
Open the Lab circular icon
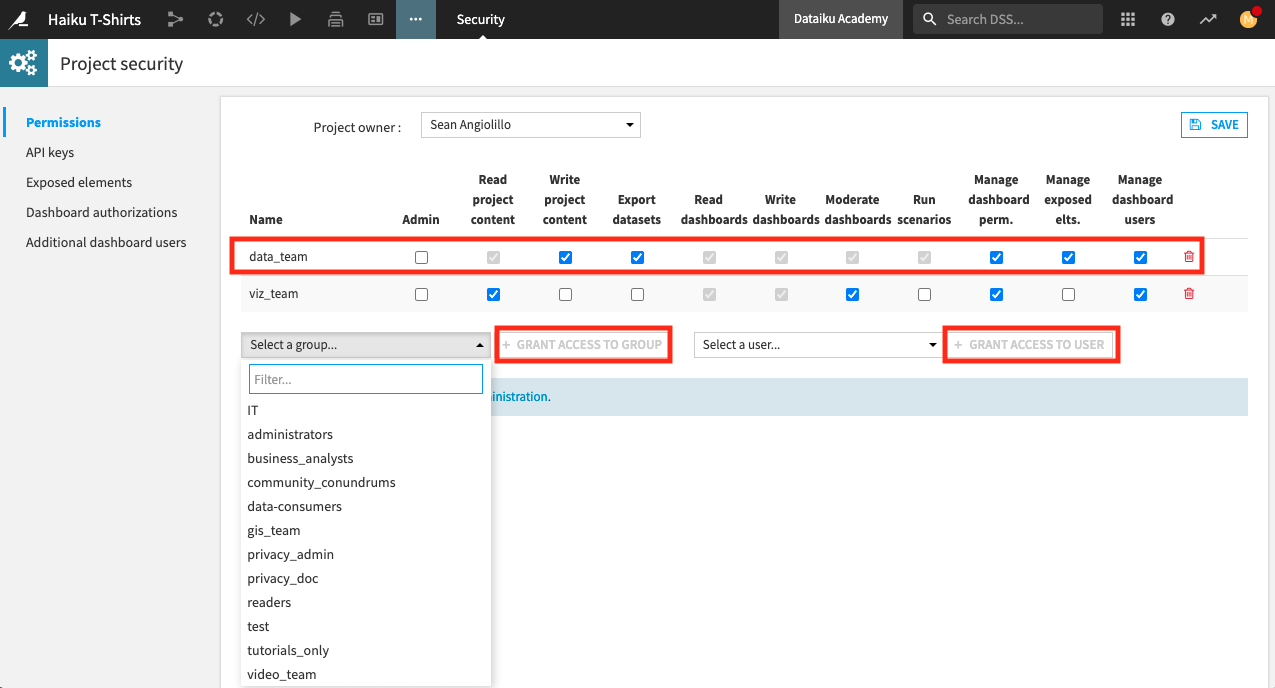click(215, 19)
